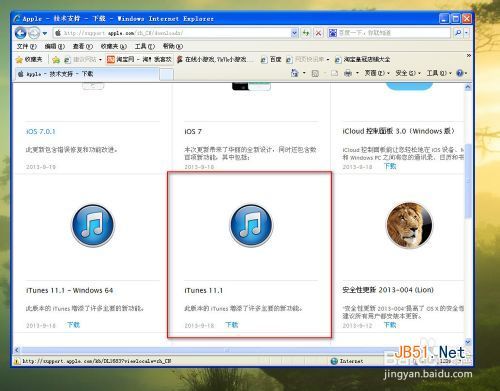500x391 pixels.
Task: Select the Apple 技术支持 下载 tab
Action: pos(87,74)
